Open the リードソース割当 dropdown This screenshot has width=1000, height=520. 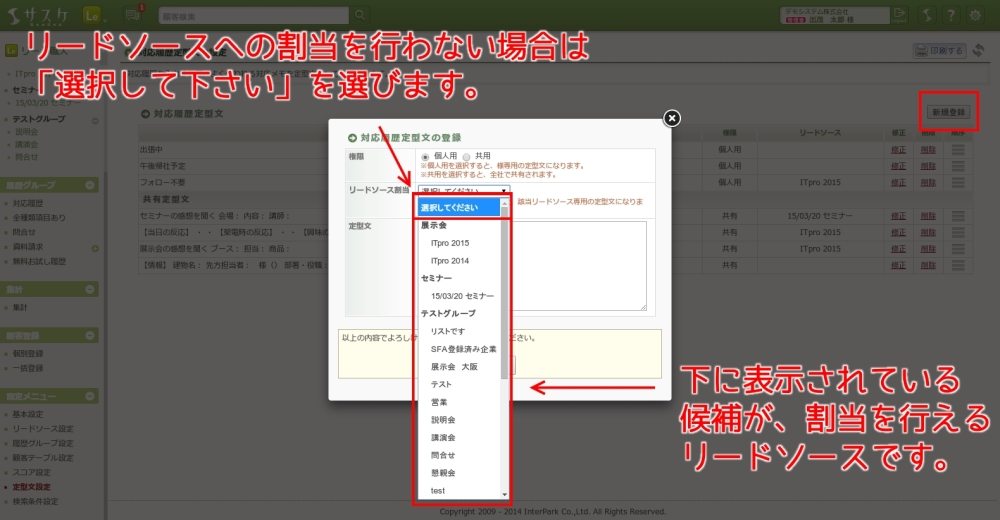tap(464, 190)
